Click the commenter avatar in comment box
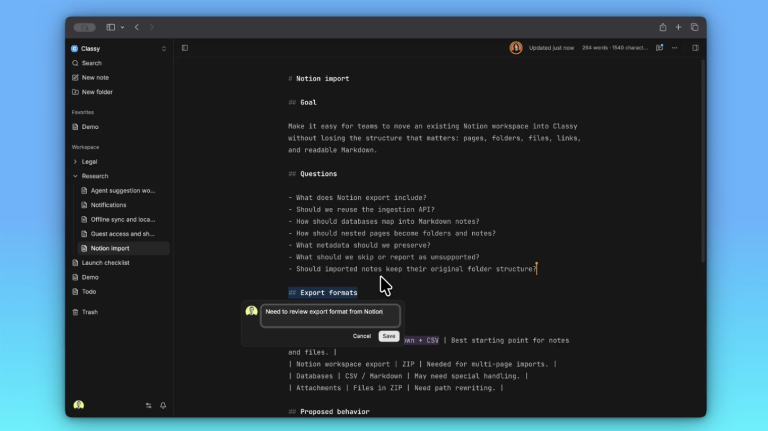 coord(251,311)
